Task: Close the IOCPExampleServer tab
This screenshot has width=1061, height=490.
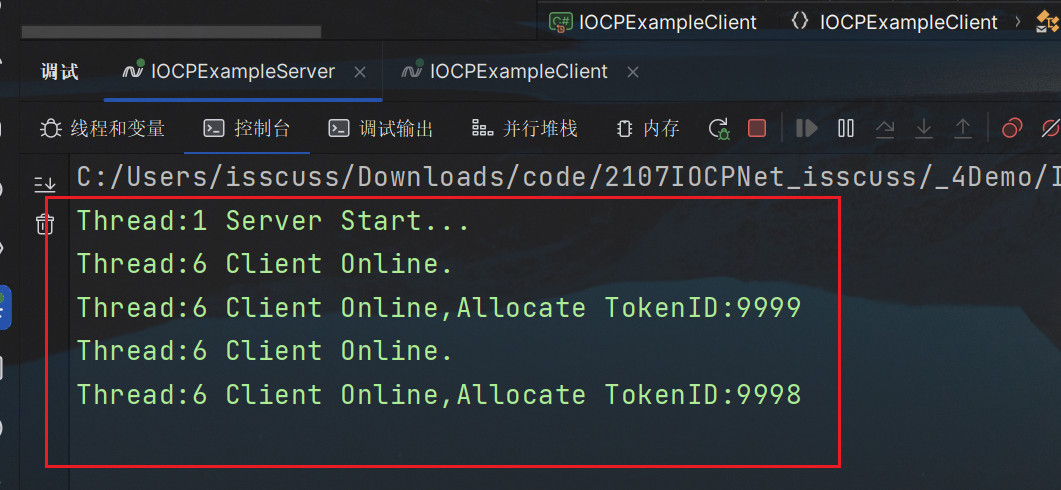Action: point(360,72)
